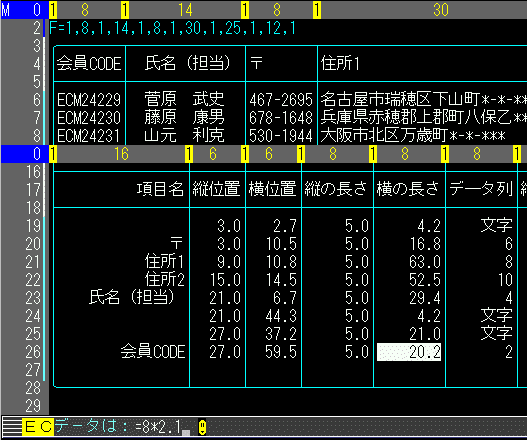
Task: Click データ列 文字 in row 19
Action: pos(497,226)
